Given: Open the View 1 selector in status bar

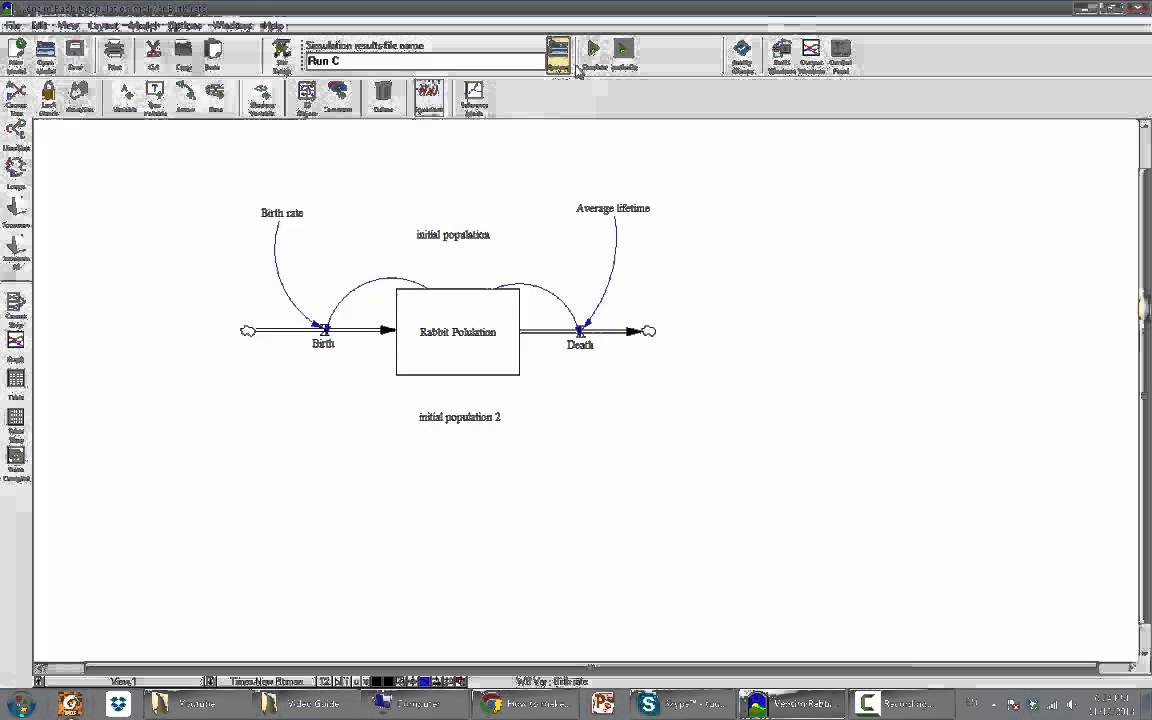Looking at the screenshot, I should point(125,682).
